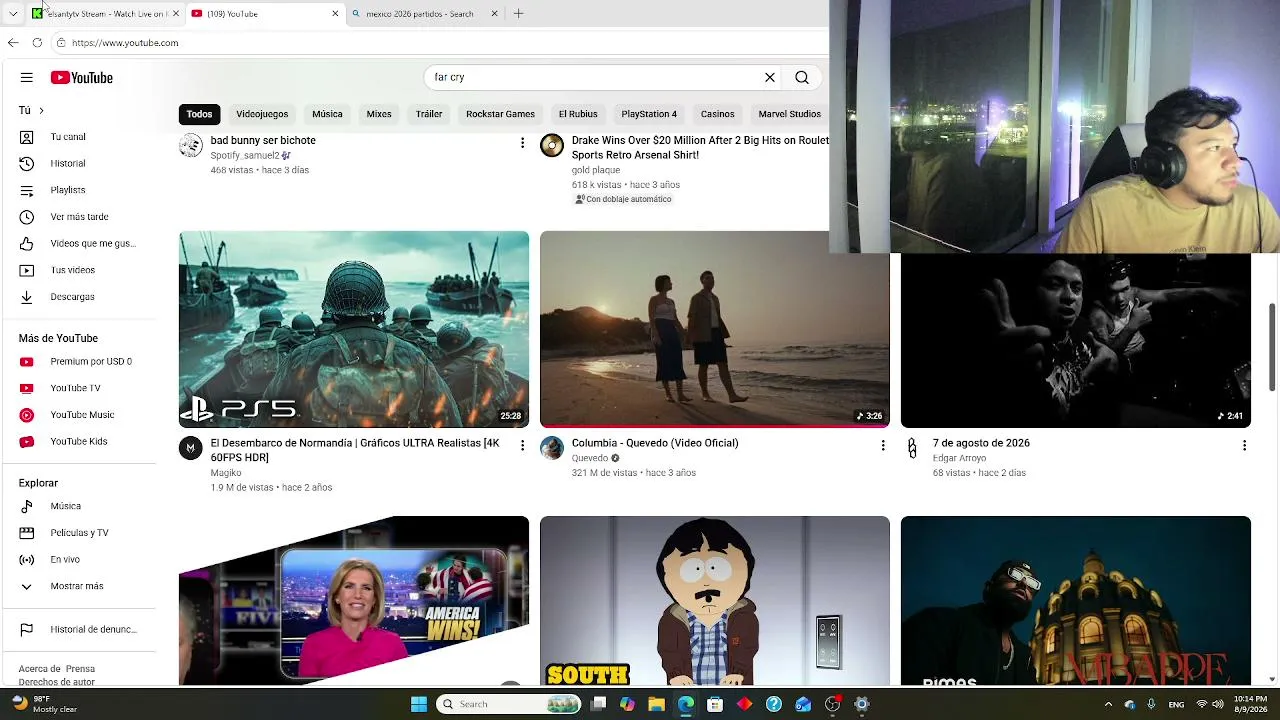Open 'Videos que me gustan' liked videos
1280x720 pixels.
(x=80, y=244)
